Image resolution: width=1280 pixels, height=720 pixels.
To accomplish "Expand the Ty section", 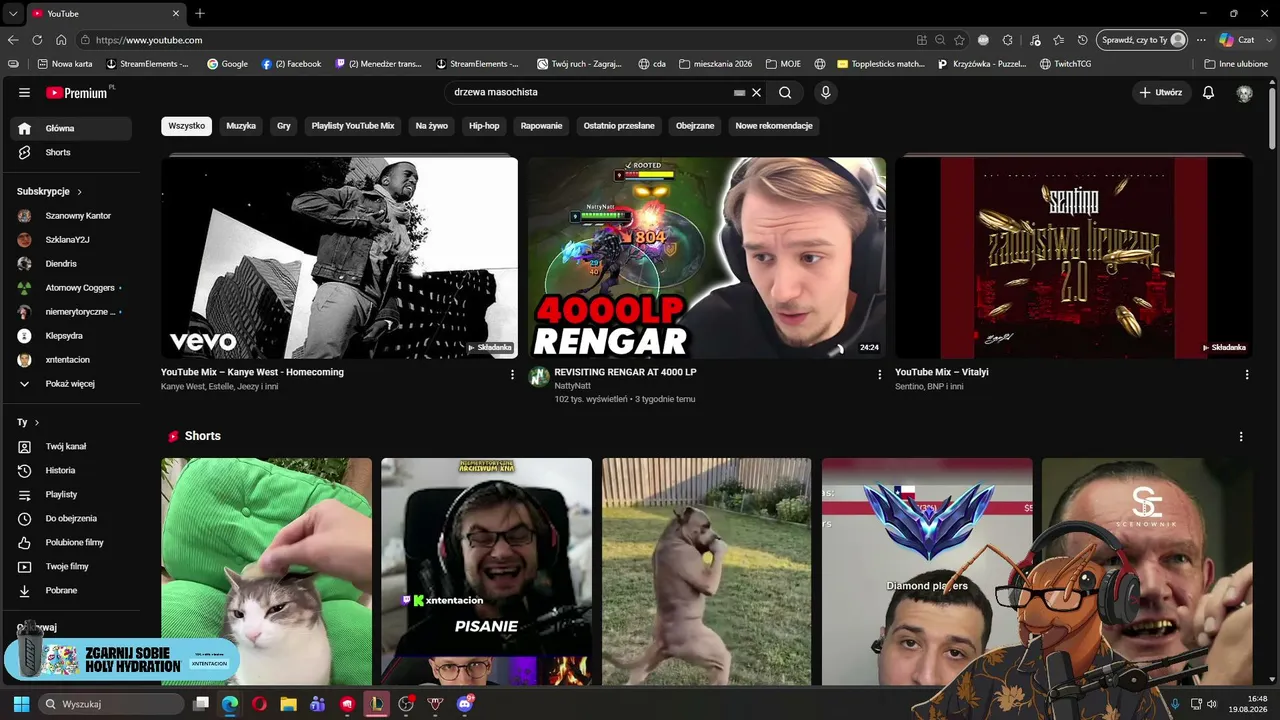I will pos(28,422).
